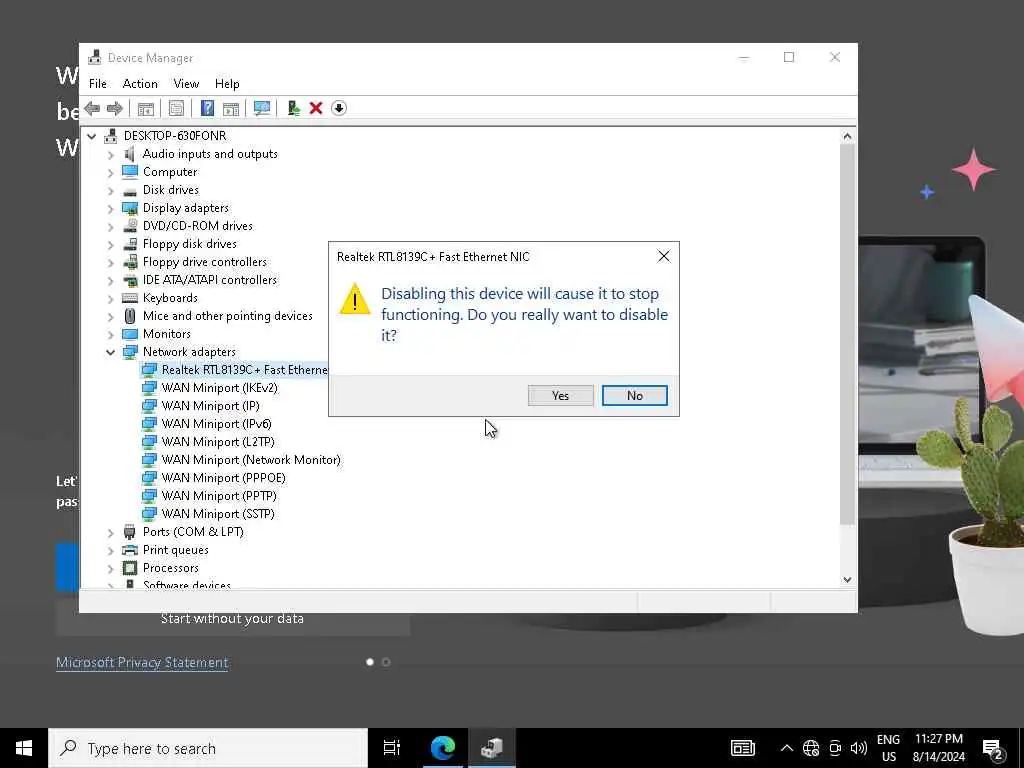Click the taskbar search box
The image size is (1024, 768).
(208, 748)
